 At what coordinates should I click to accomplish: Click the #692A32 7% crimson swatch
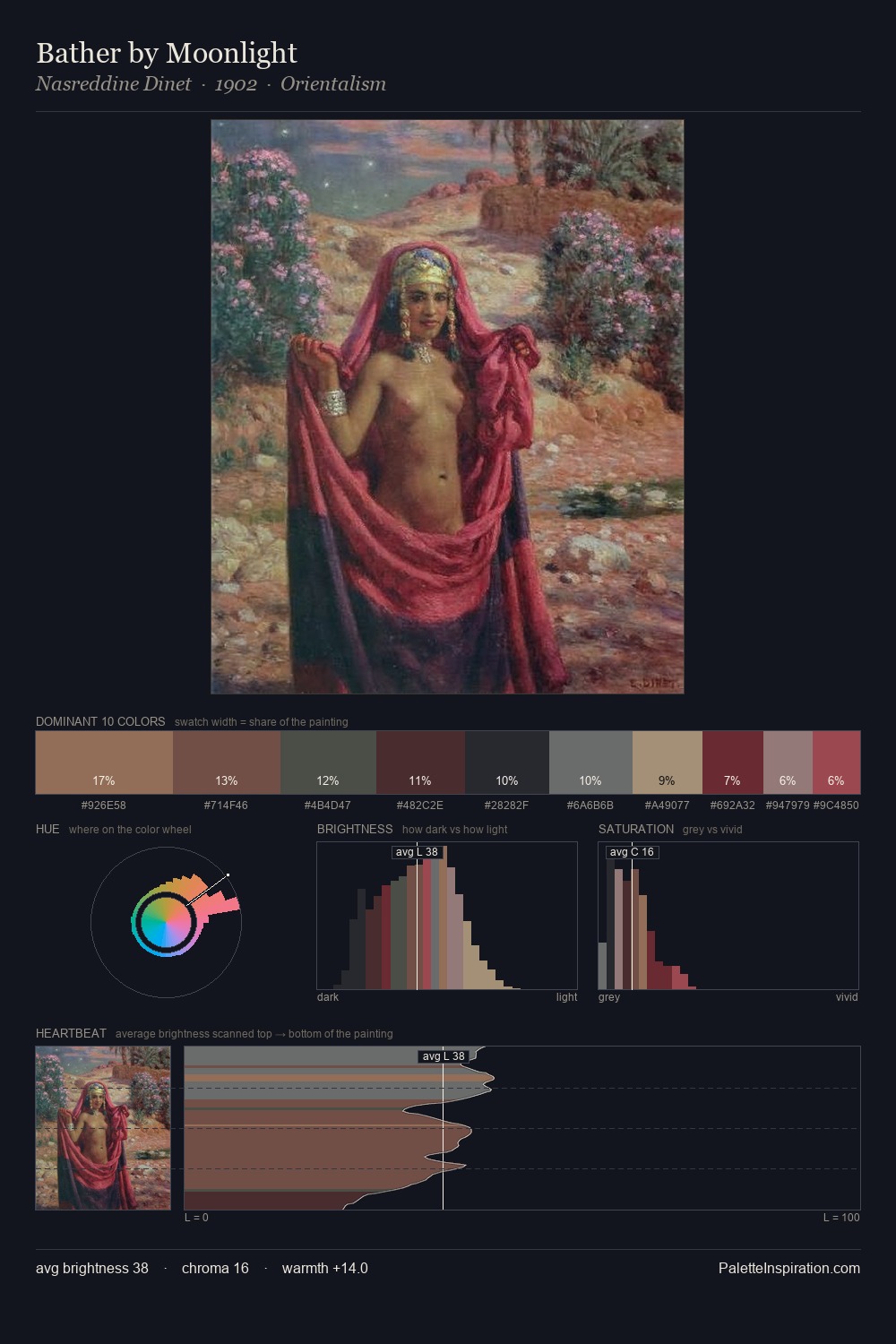pos(733,762)
